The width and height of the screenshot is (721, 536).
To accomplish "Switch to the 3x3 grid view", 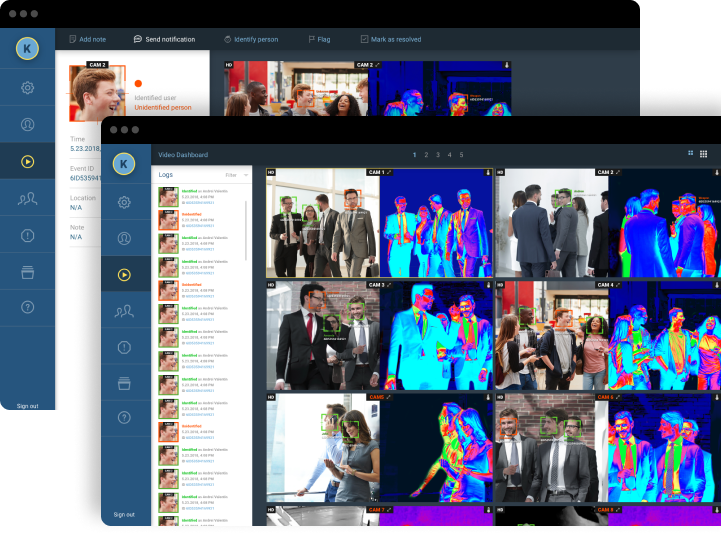I will click(x=704, y=154).
